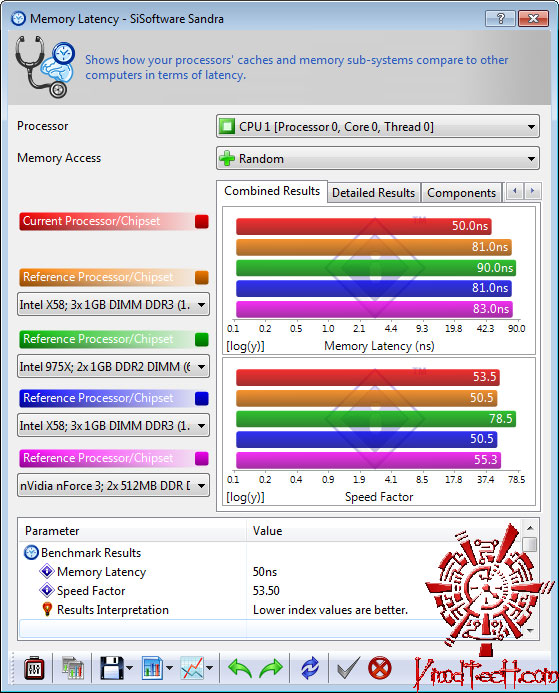The image size is (559, 693).
Task: Click the "50ns" value cell
Action: pos(265,572)
